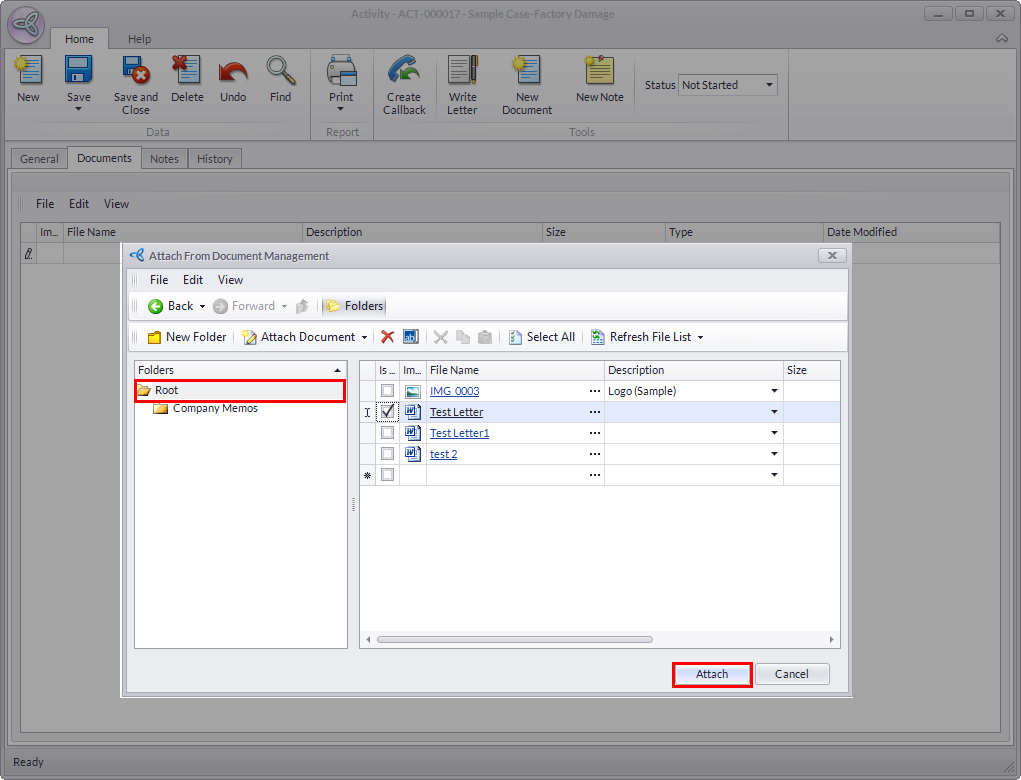
Task: Click the Attach Document toolbar icon
Action: [x=249, y=337]
